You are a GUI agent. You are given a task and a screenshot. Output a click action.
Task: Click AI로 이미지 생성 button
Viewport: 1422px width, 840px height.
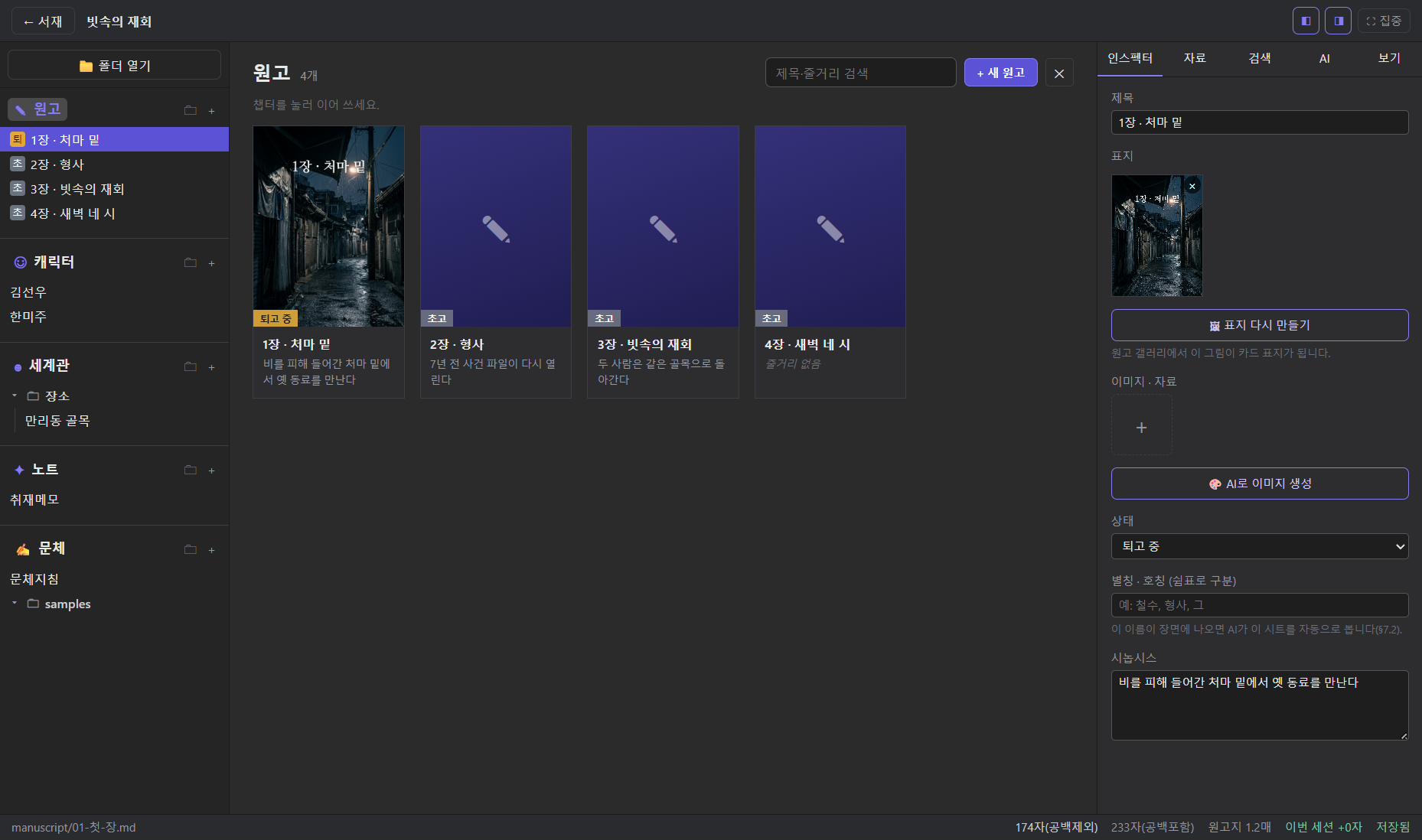point(1260,483)
